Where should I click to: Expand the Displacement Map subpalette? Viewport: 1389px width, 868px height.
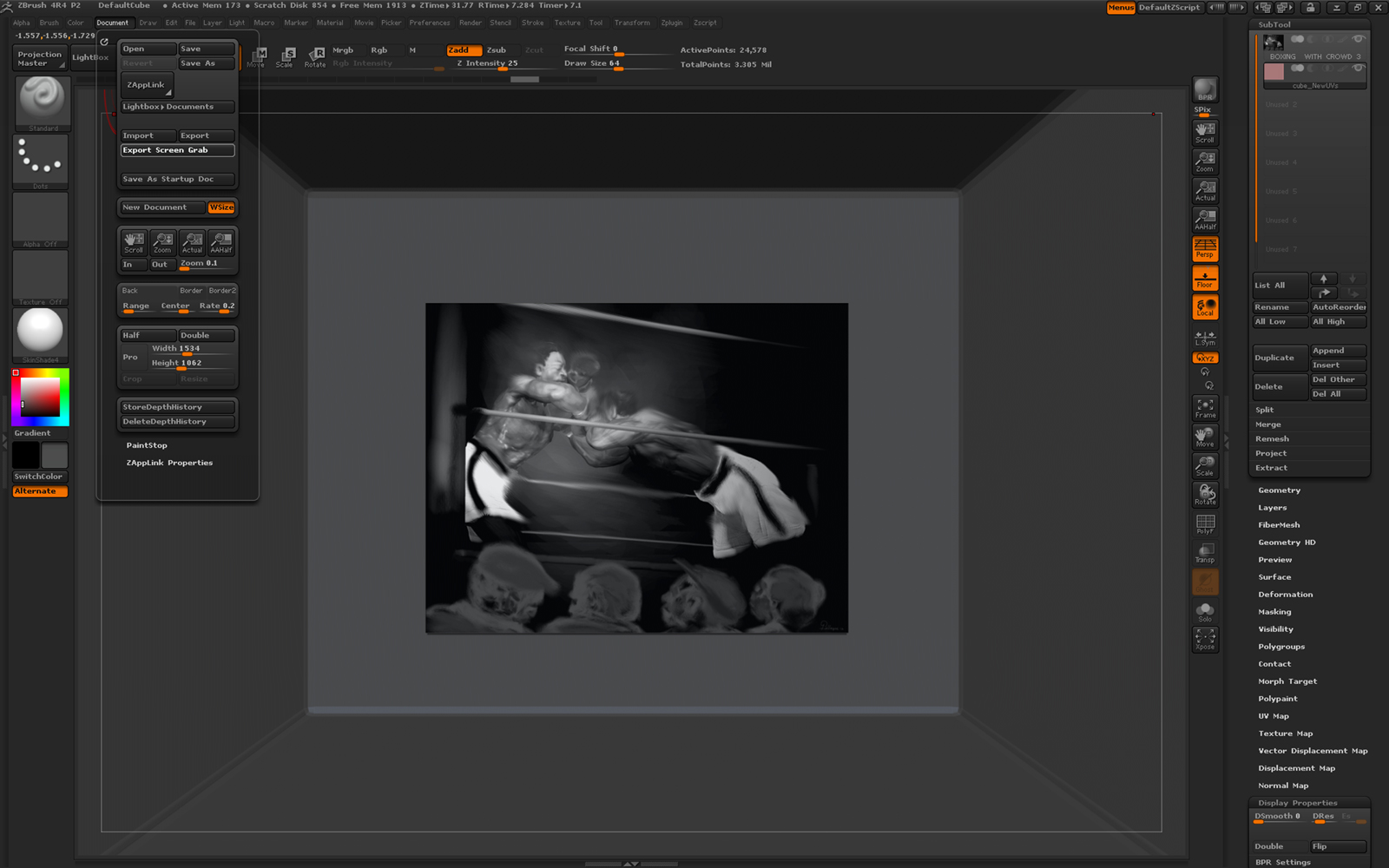[1297, 768]
